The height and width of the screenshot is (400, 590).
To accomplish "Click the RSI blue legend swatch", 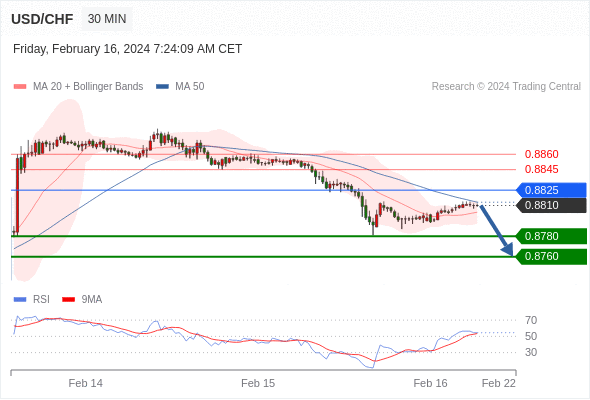I will point(20,300).
